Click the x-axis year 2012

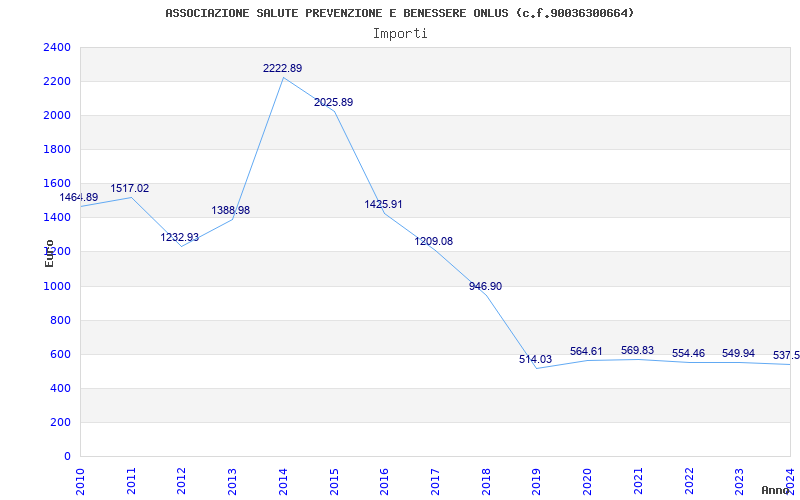click(182, 481)
